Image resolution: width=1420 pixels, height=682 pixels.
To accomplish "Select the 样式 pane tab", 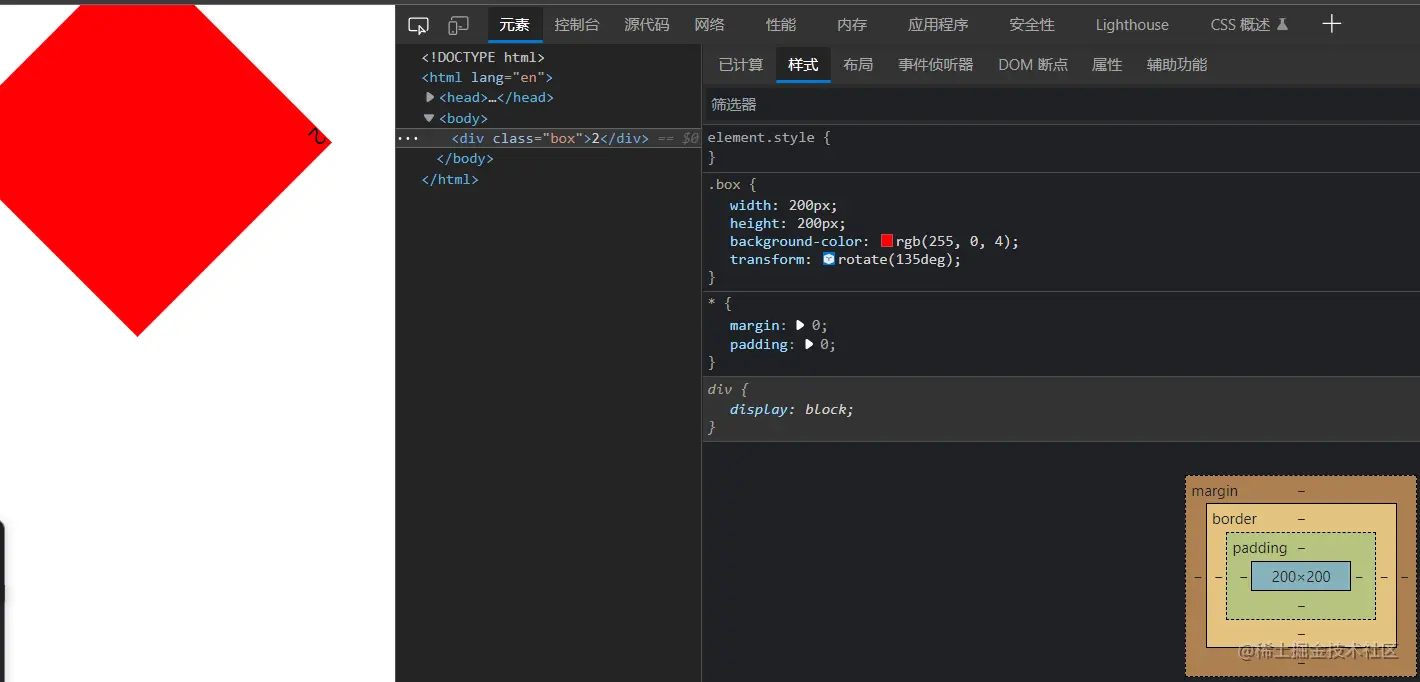I will (803, 65).
